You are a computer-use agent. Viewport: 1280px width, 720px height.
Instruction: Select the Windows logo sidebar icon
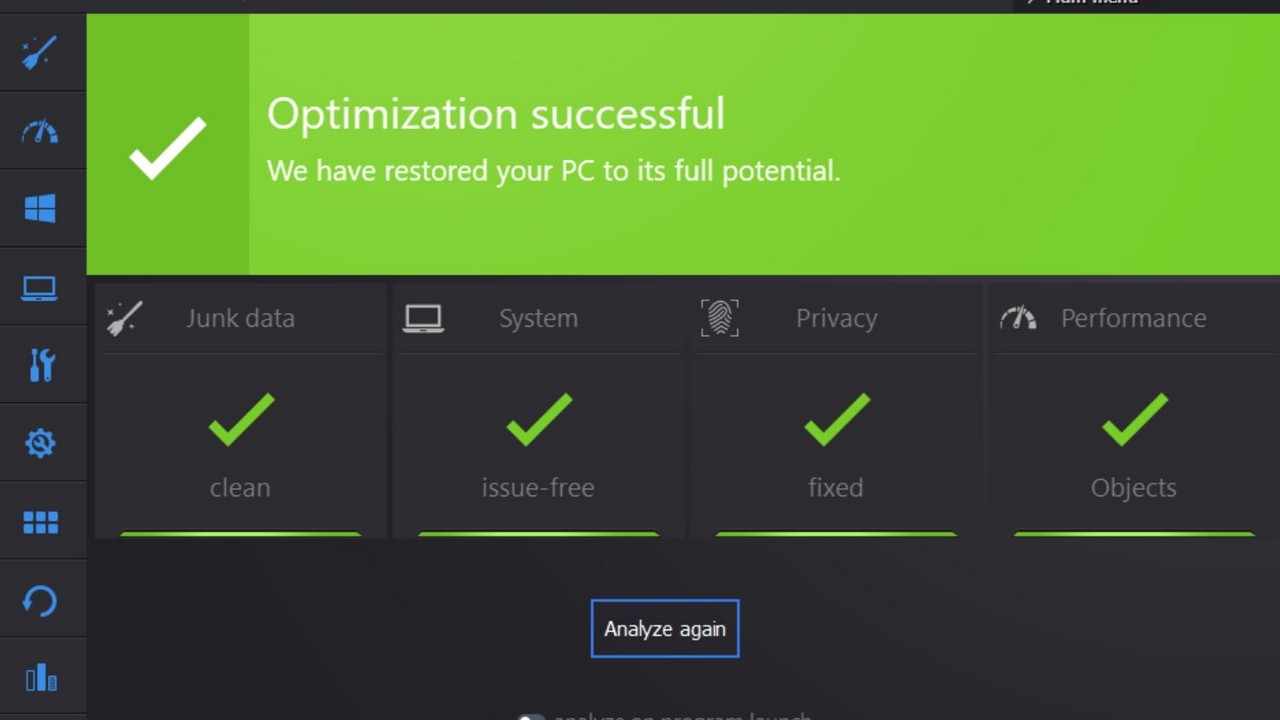(x=40, y=209)
